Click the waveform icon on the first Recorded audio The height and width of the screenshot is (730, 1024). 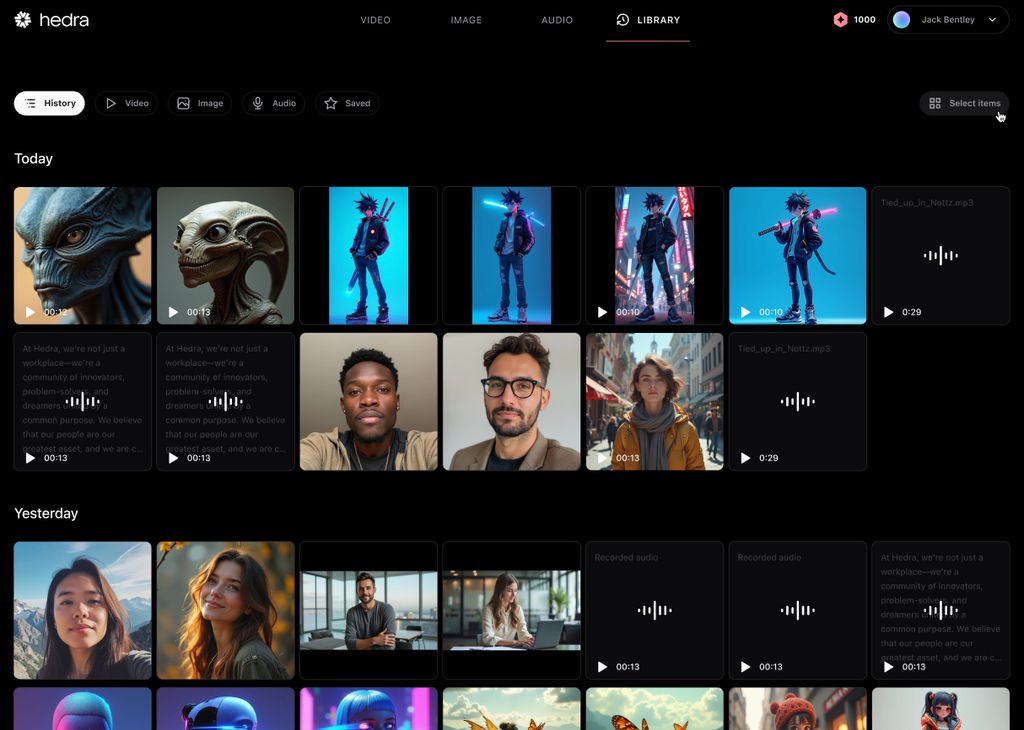[654, 610]
